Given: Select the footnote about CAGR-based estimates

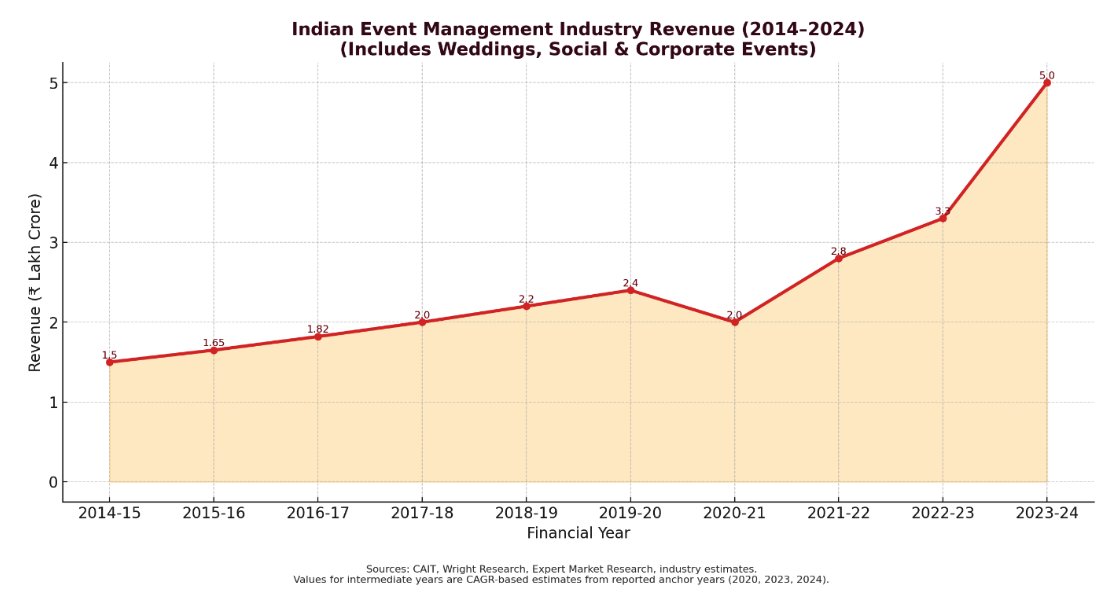Looking at the screenshot, I should [561, 580].
